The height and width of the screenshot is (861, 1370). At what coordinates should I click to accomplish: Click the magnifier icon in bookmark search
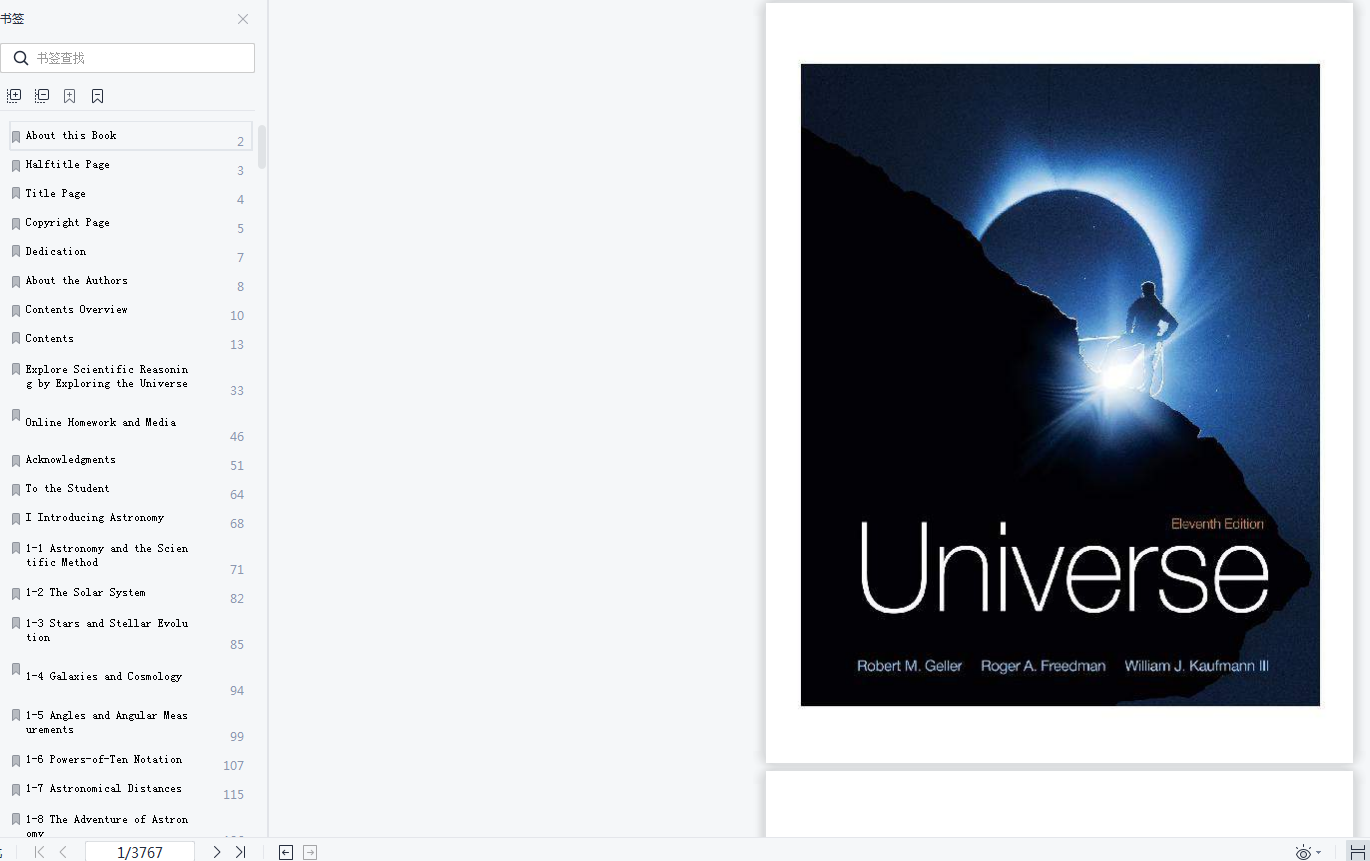[20, 58]
